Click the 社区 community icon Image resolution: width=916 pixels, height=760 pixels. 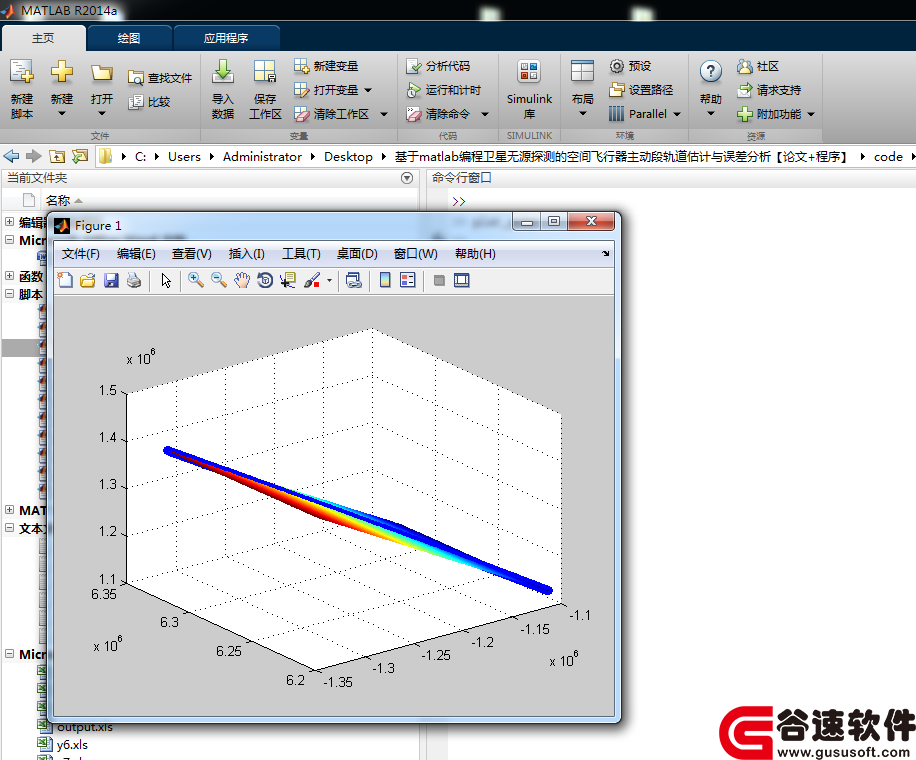[x=744, y=66]
